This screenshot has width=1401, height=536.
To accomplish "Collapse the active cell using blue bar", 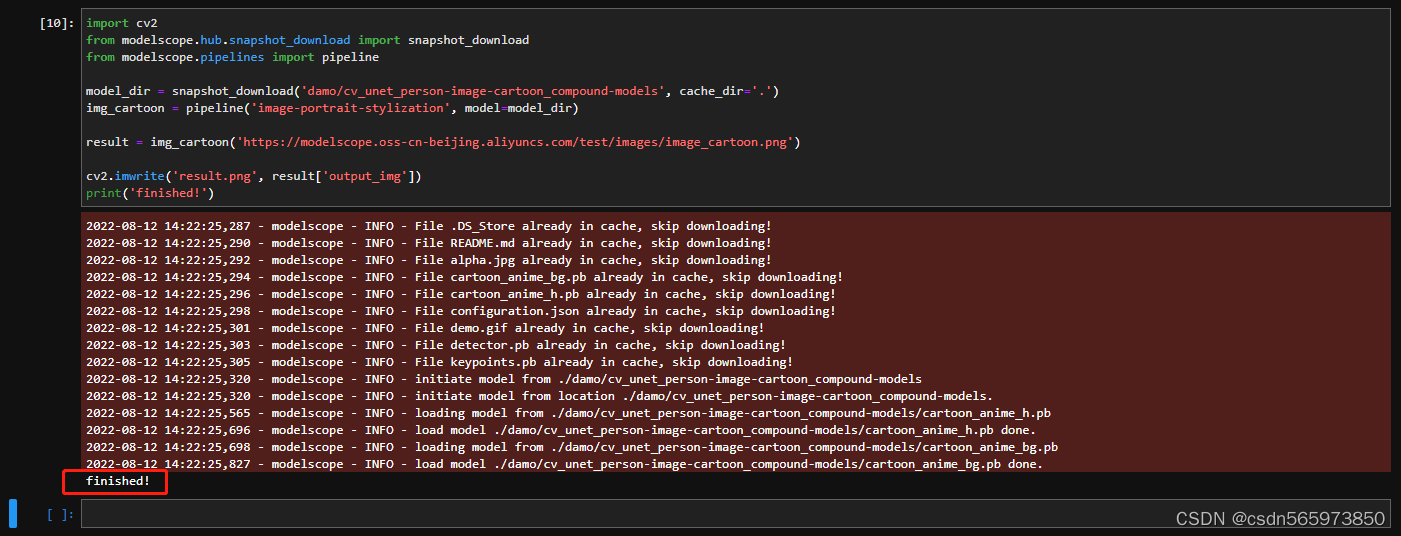I will click(13, 513).
